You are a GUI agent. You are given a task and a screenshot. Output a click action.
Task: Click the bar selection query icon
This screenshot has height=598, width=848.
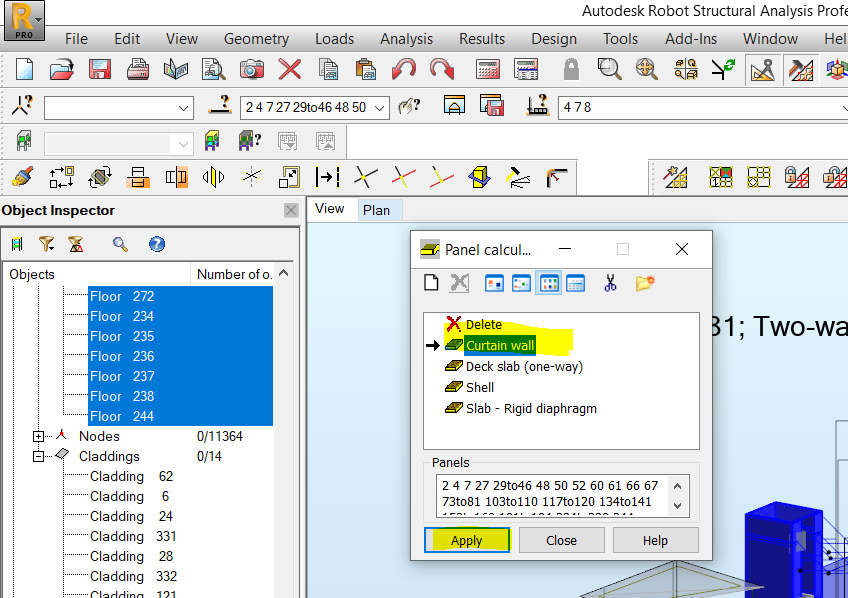point(221,105)
